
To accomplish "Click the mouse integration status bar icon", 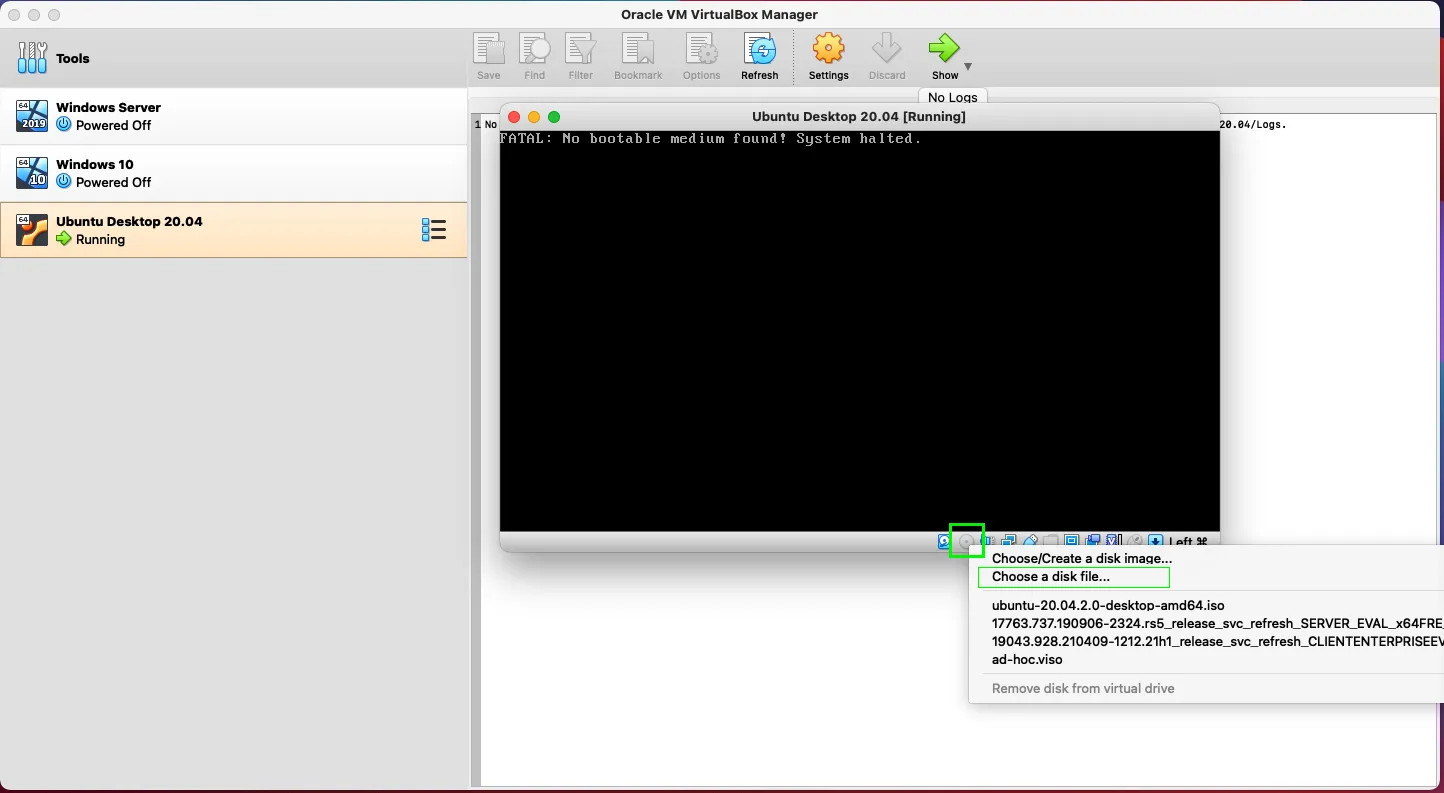I will coord(1135,542).
